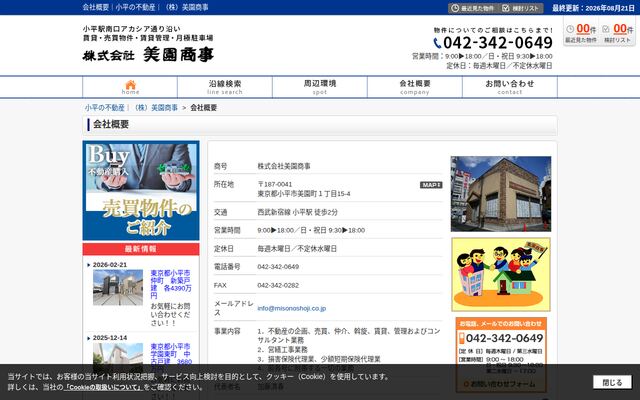Click 小平の不動産 link in top blue bar
The width and height of the screenshot is (640, 400).
pos(135,7)
